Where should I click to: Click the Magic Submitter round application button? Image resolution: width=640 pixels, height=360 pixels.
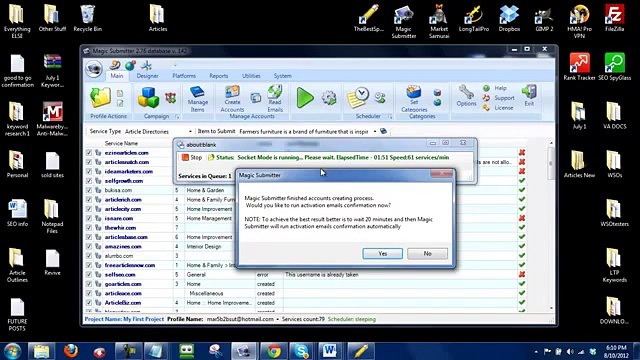pyautogui.click(x=94, y=69)
